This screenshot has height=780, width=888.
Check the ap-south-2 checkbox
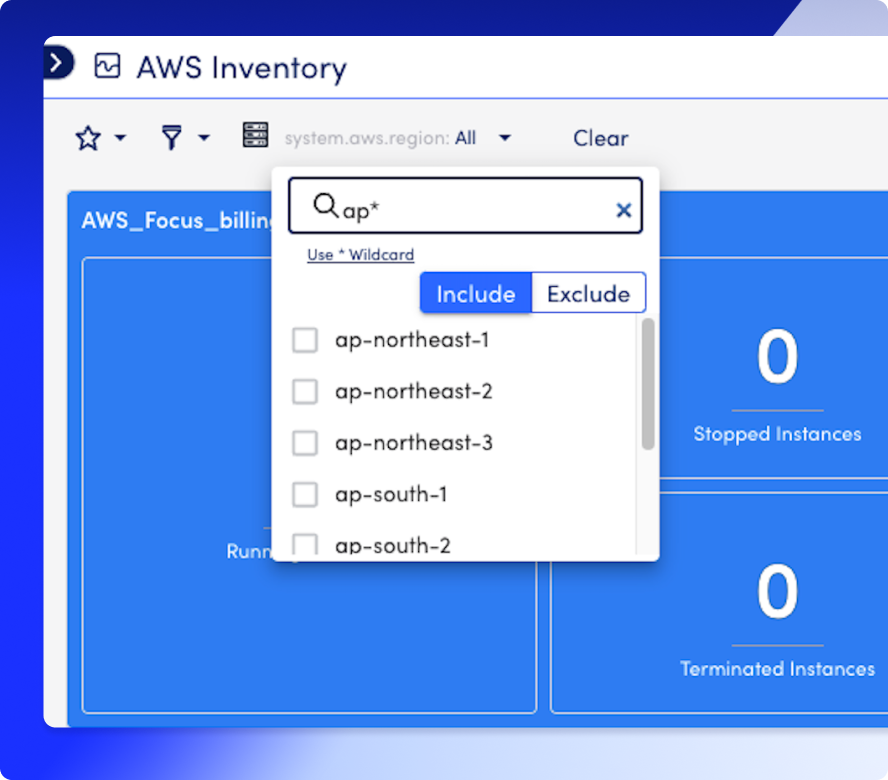(305, 544)
